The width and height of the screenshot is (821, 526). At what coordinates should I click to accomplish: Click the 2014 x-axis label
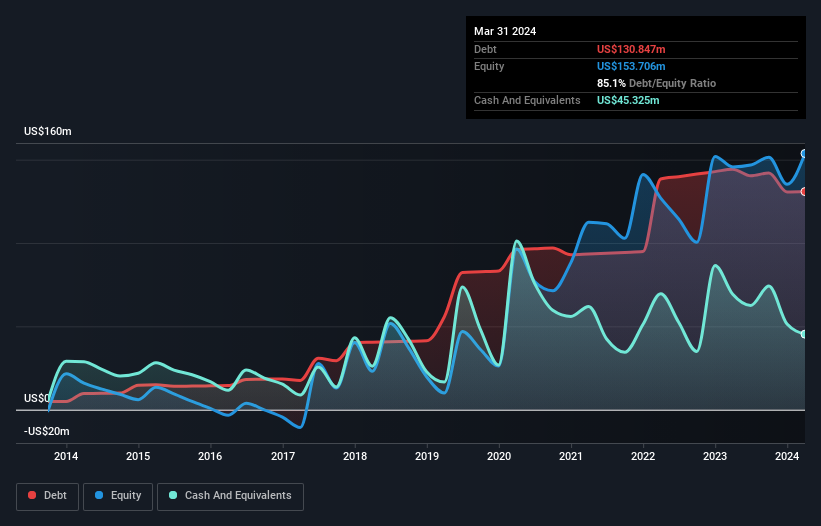click(x=66, y=456)
